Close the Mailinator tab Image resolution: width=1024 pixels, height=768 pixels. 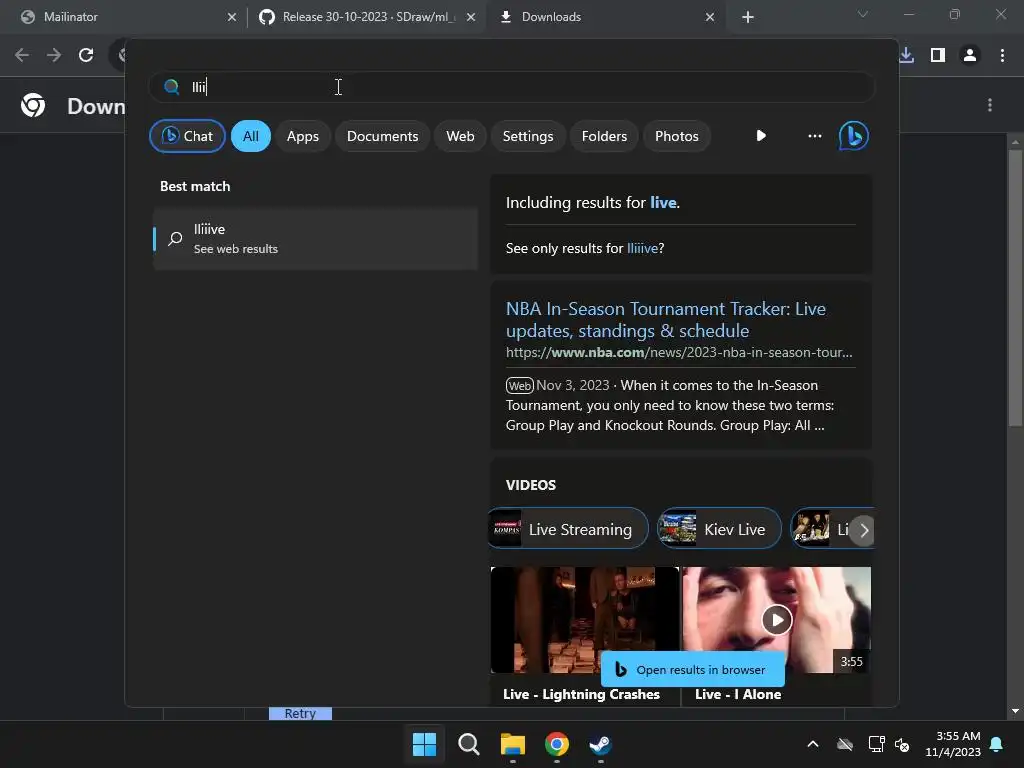pyautogui.click(x=232, y=17)
